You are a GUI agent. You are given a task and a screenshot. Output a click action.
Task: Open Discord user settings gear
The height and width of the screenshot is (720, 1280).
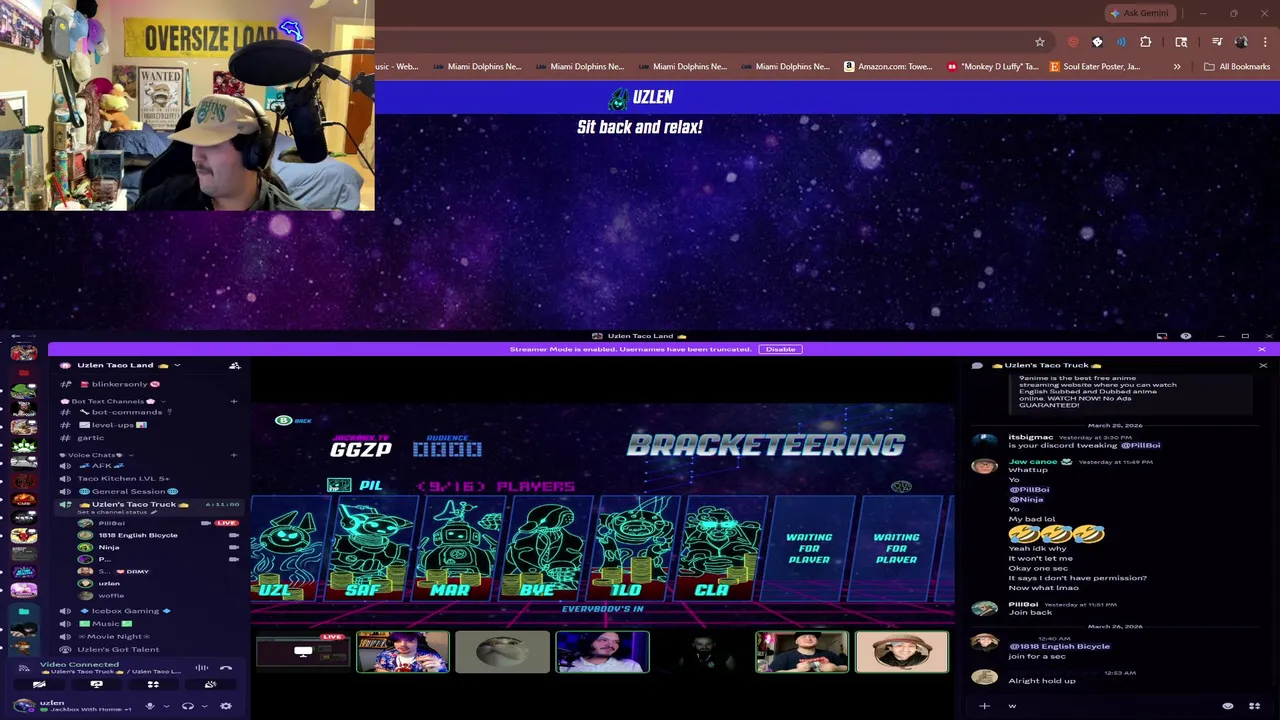pos(226,706)
